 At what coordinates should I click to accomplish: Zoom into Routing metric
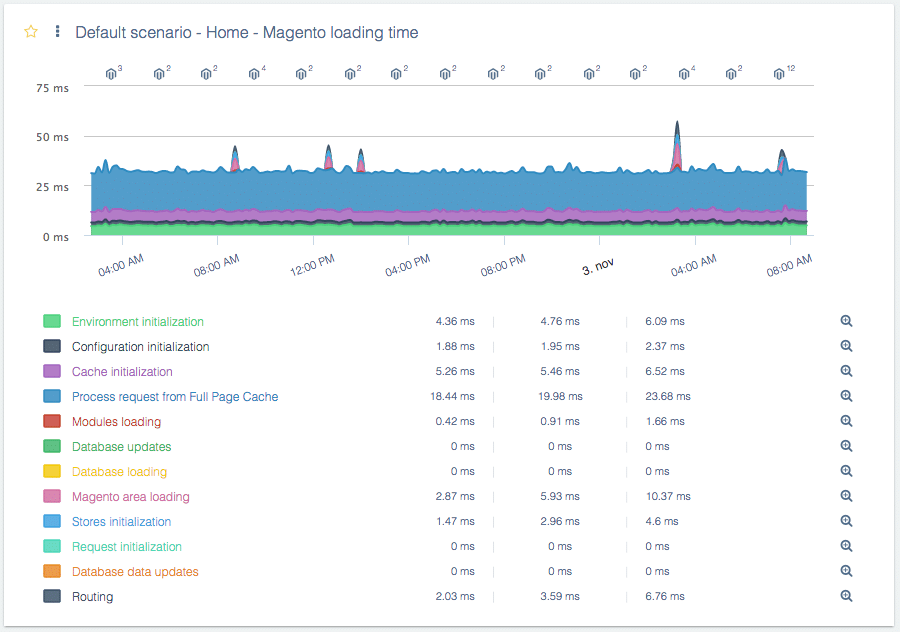click(846, 596)
